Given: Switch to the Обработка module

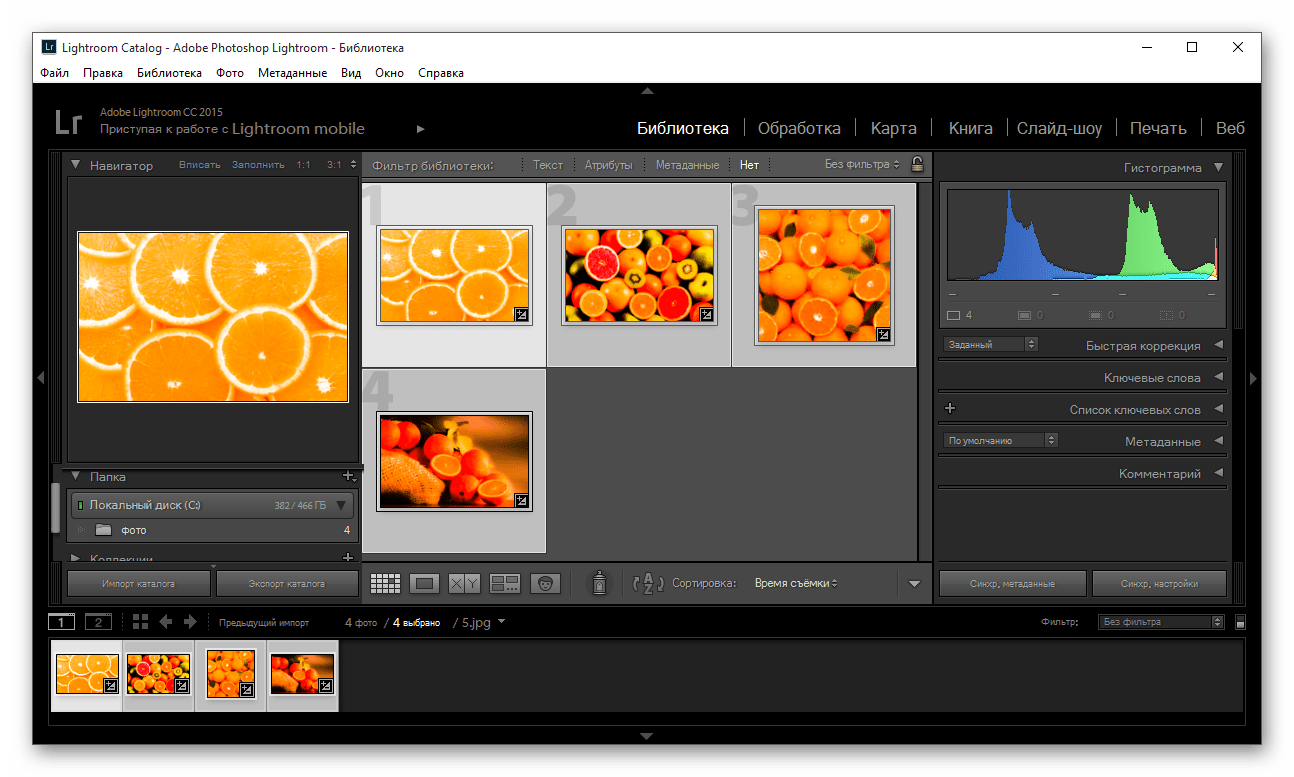Looking at the screenshot, I should (798, 128).
